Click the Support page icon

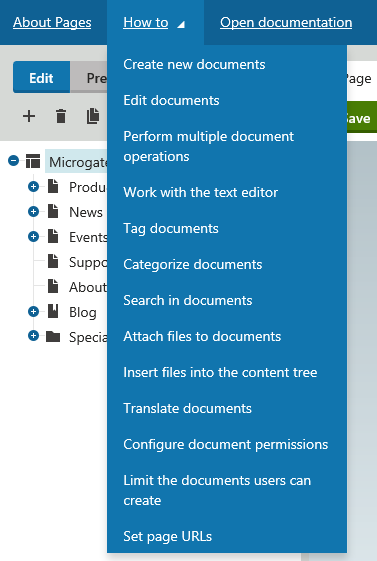click(53, 262)
